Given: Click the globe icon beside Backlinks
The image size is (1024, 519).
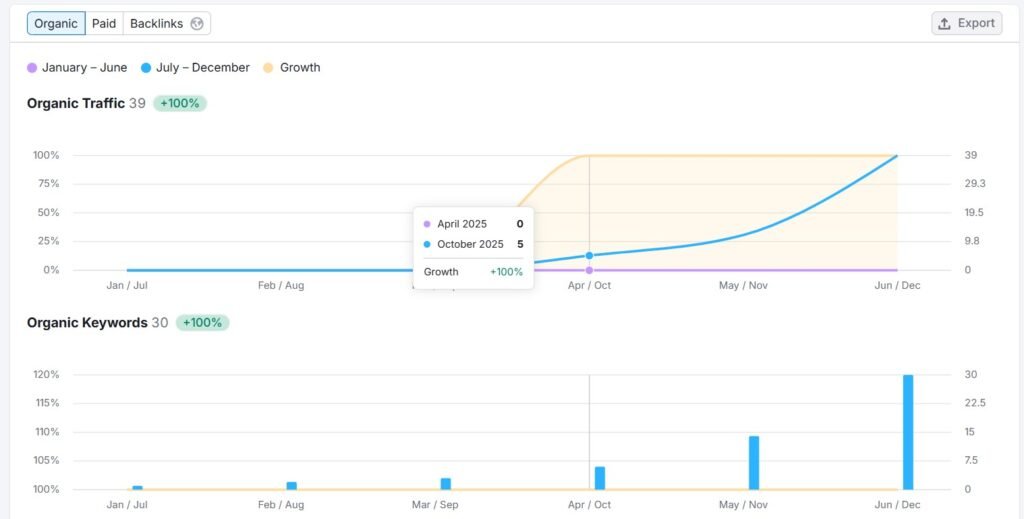Looking at the screenshot, I should pyautogui.click(x=198, y=23).
